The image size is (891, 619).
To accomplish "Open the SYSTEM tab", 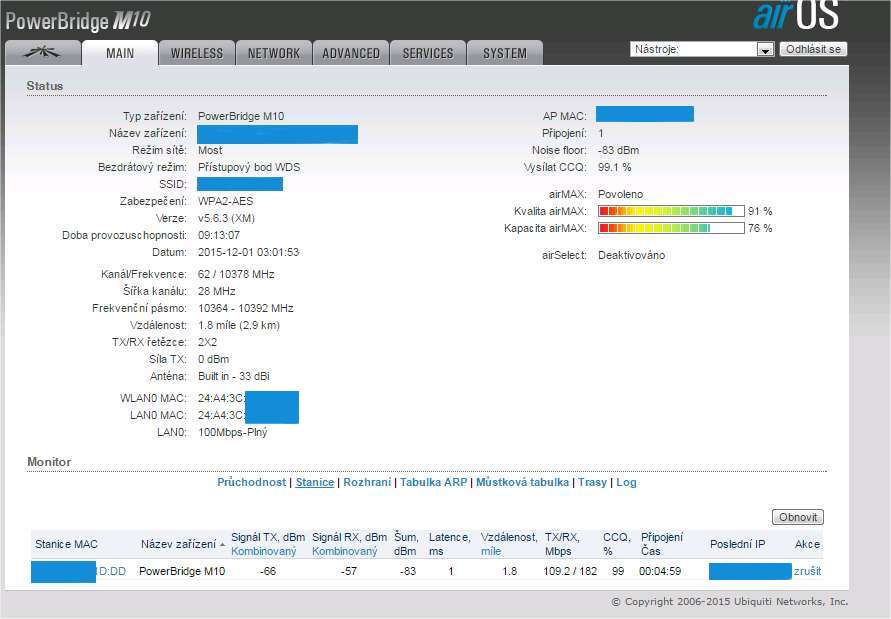I will [505, 53].
